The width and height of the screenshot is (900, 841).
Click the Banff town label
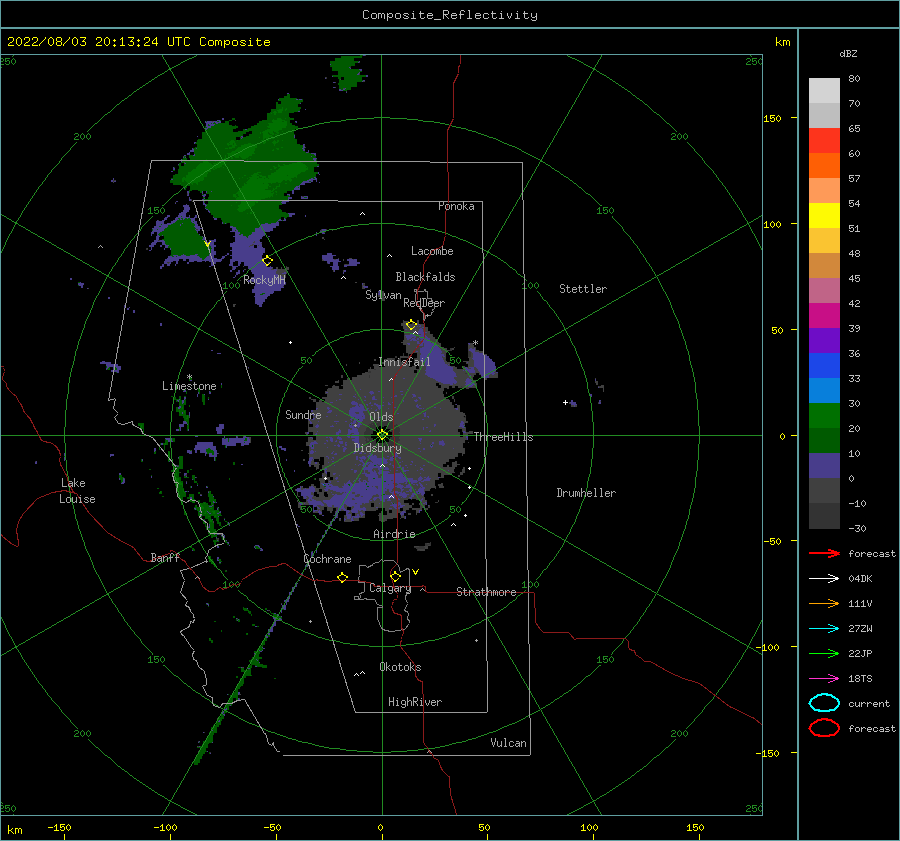pos(165,557)
